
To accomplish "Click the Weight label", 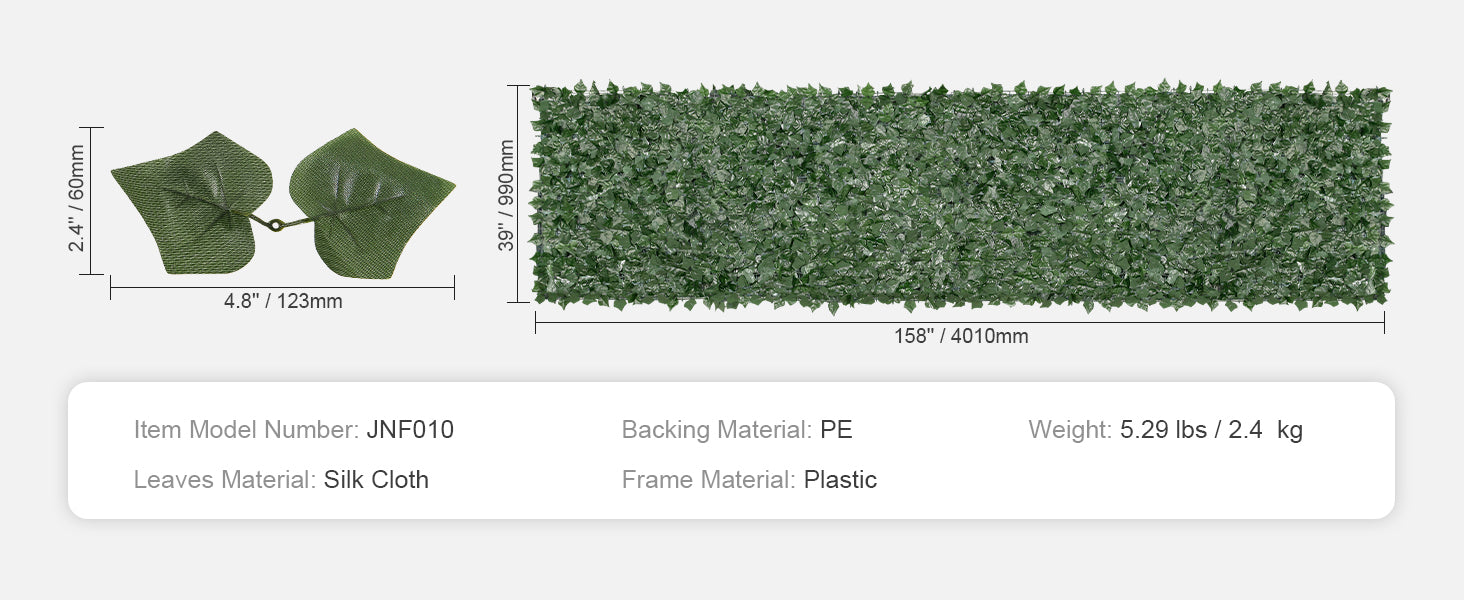I will pyautogui.click(x=1070, y=430).
